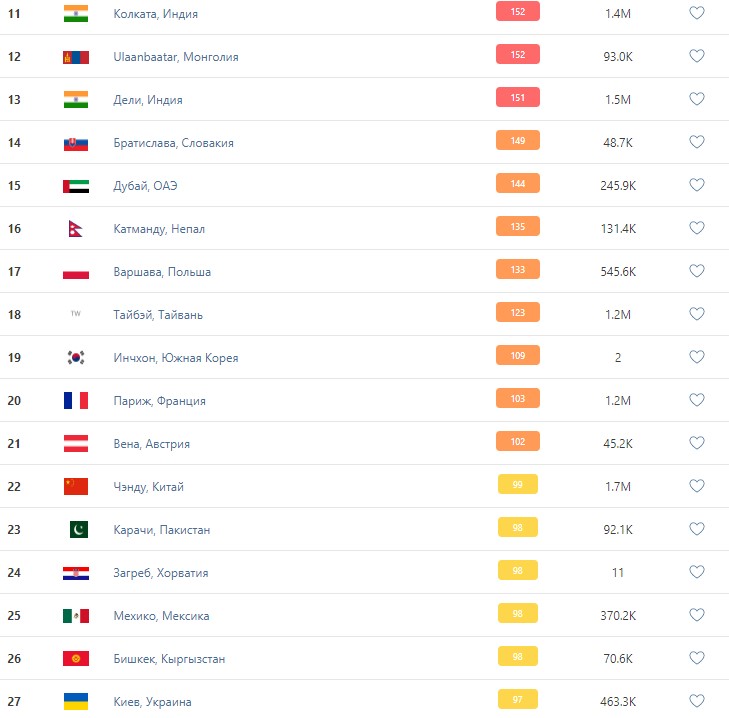Open the Братислава, Словакия city link
Image resolution: width=729 pixels, height=718 pixels.
(173, 143)
